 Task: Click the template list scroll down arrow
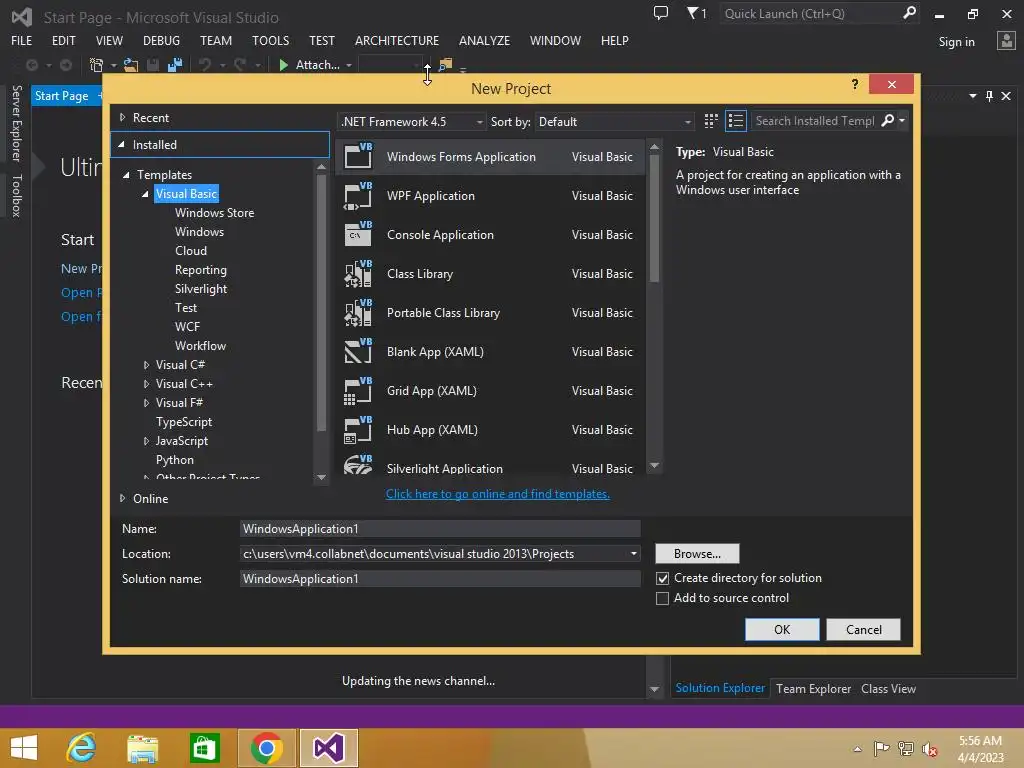point(654,466)
